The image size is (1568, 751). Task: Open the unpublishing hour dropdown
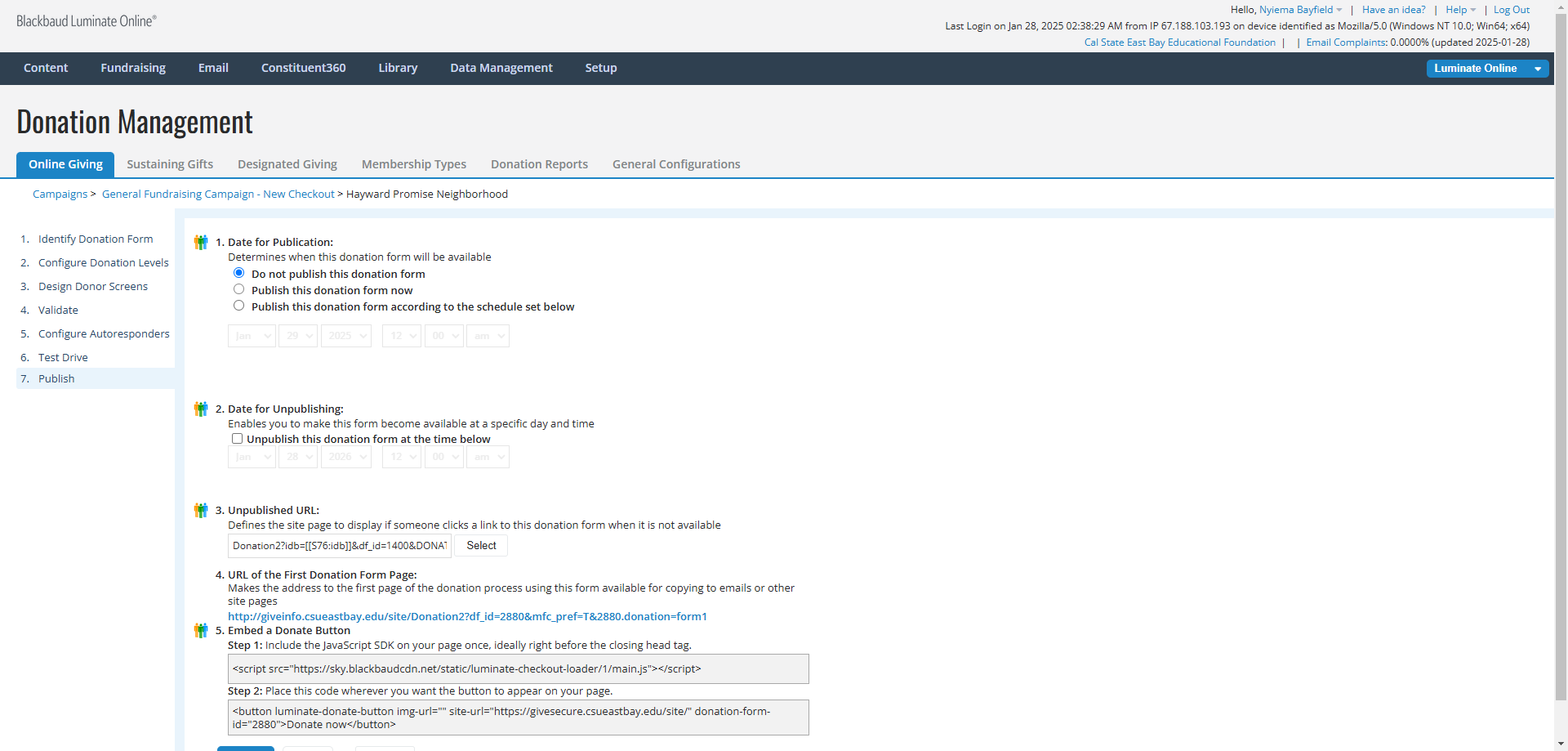pos(402,457)
